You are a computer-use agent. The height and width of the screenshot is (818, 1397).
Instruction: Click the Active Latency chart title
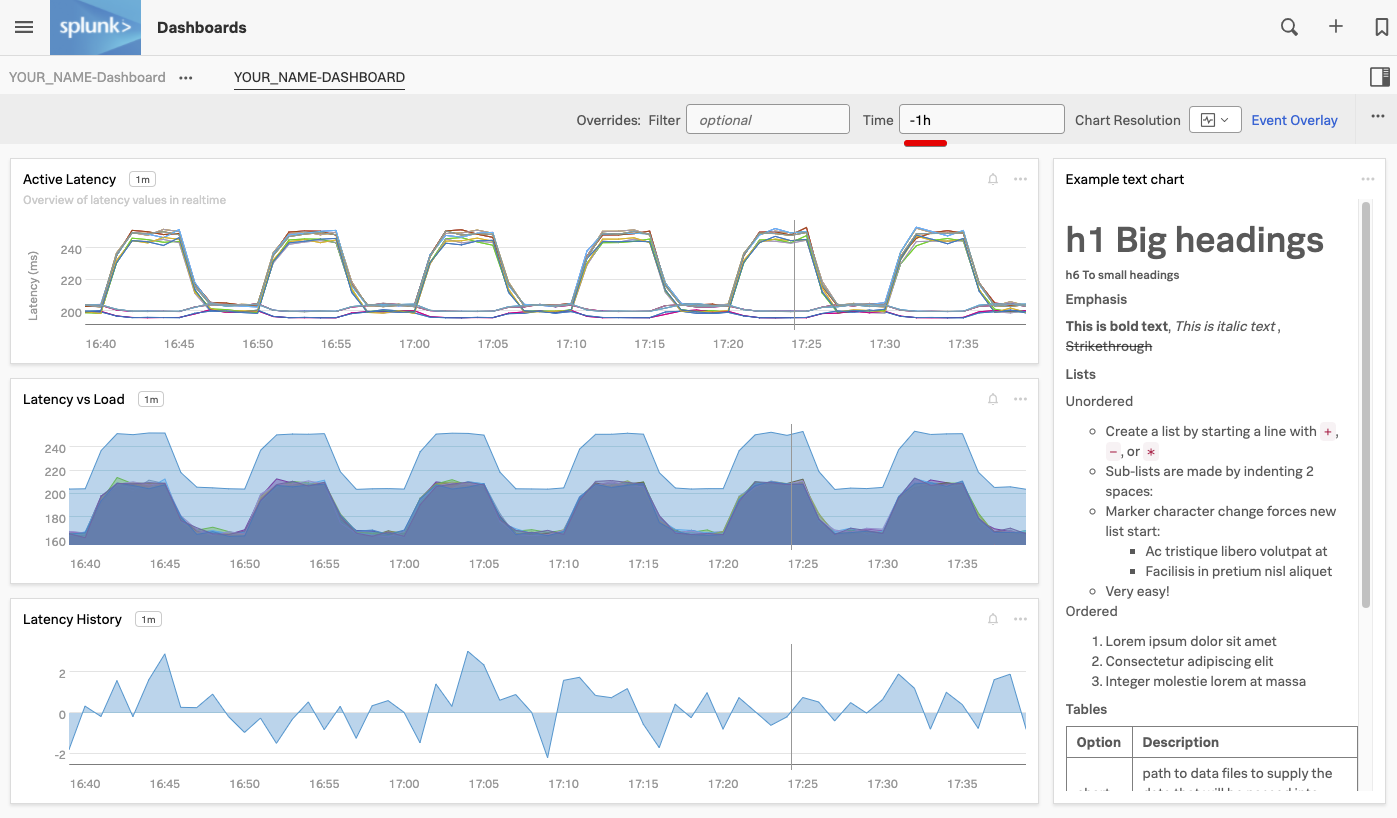point(69,179)
